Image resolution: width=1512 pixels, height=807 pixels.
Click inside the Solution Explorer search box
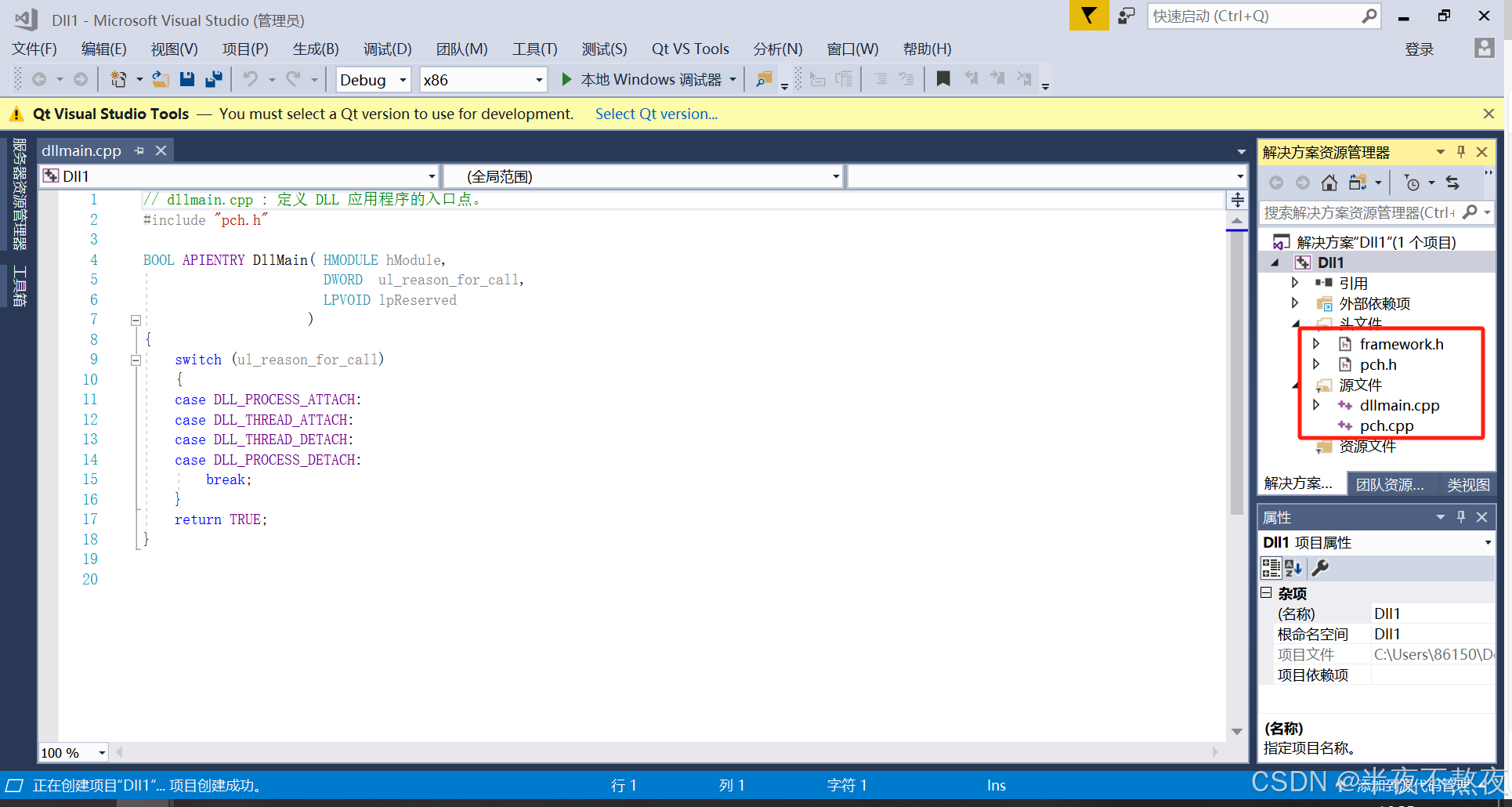click(1371, 212)
